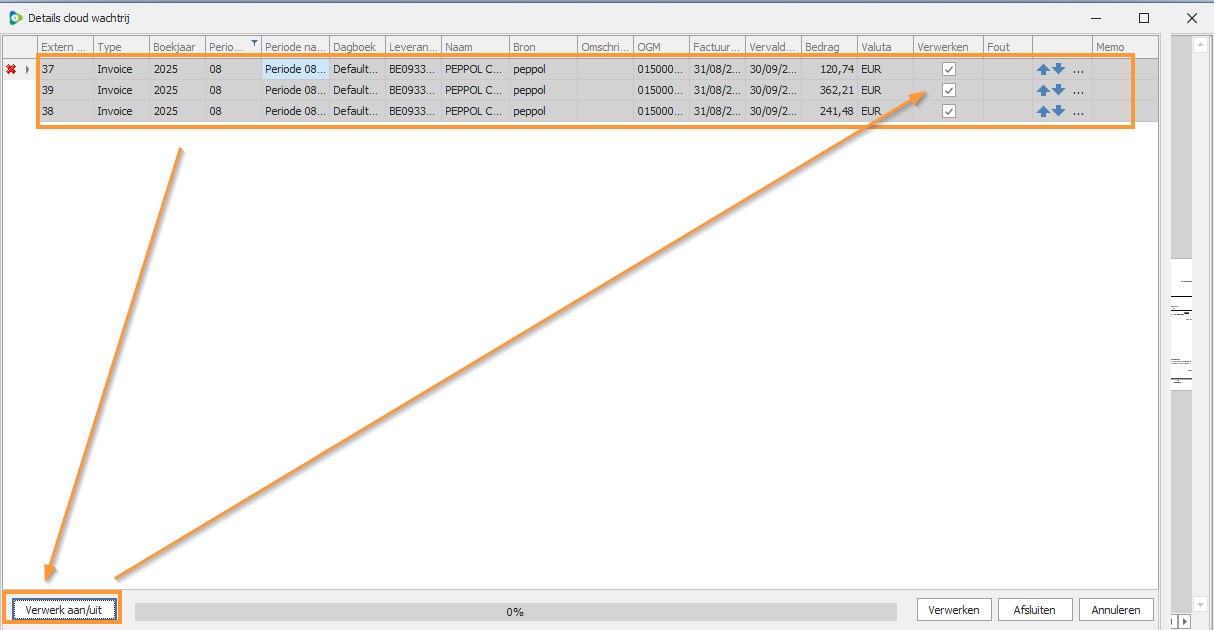
Task: Click the blue up arrow on row 39
Action: pos(1043,90)
